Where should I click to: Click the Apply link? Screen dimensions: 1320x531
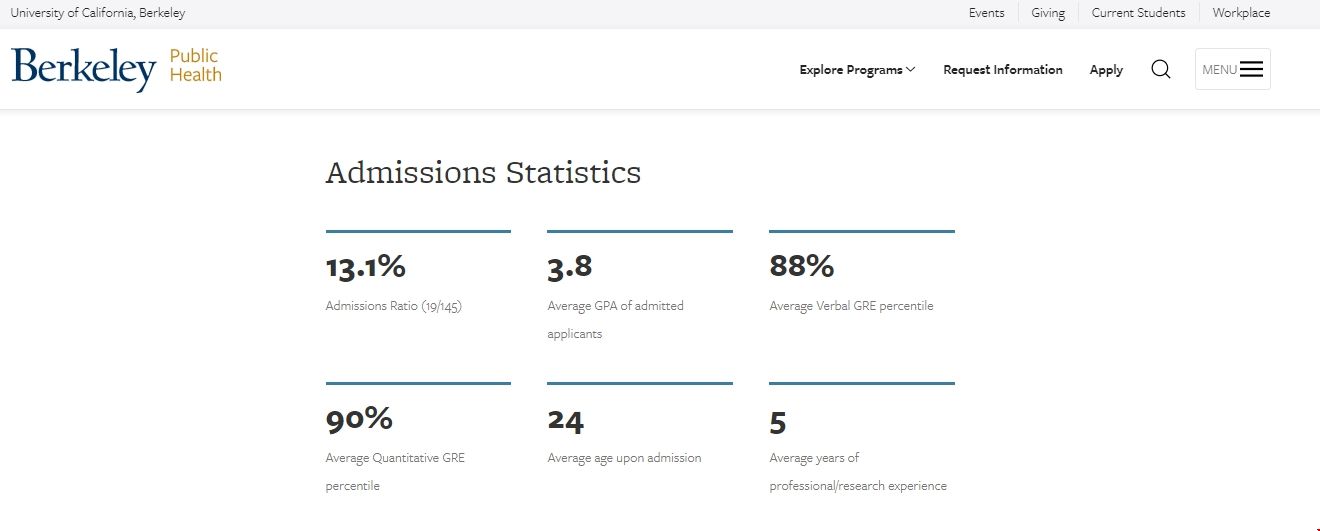(1106, 70)
